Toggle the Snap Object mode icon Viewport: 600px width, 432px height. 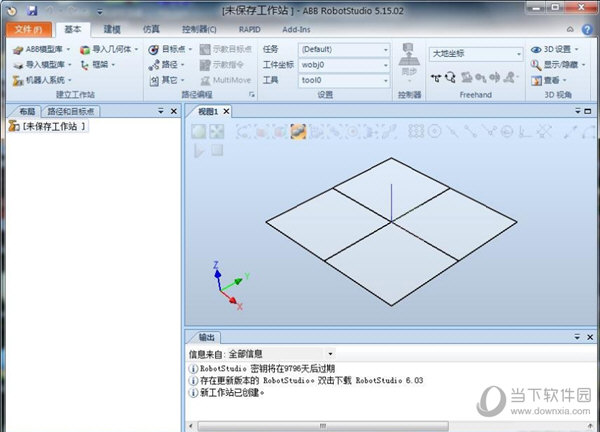pyautogui.click(x=416, y=132)
